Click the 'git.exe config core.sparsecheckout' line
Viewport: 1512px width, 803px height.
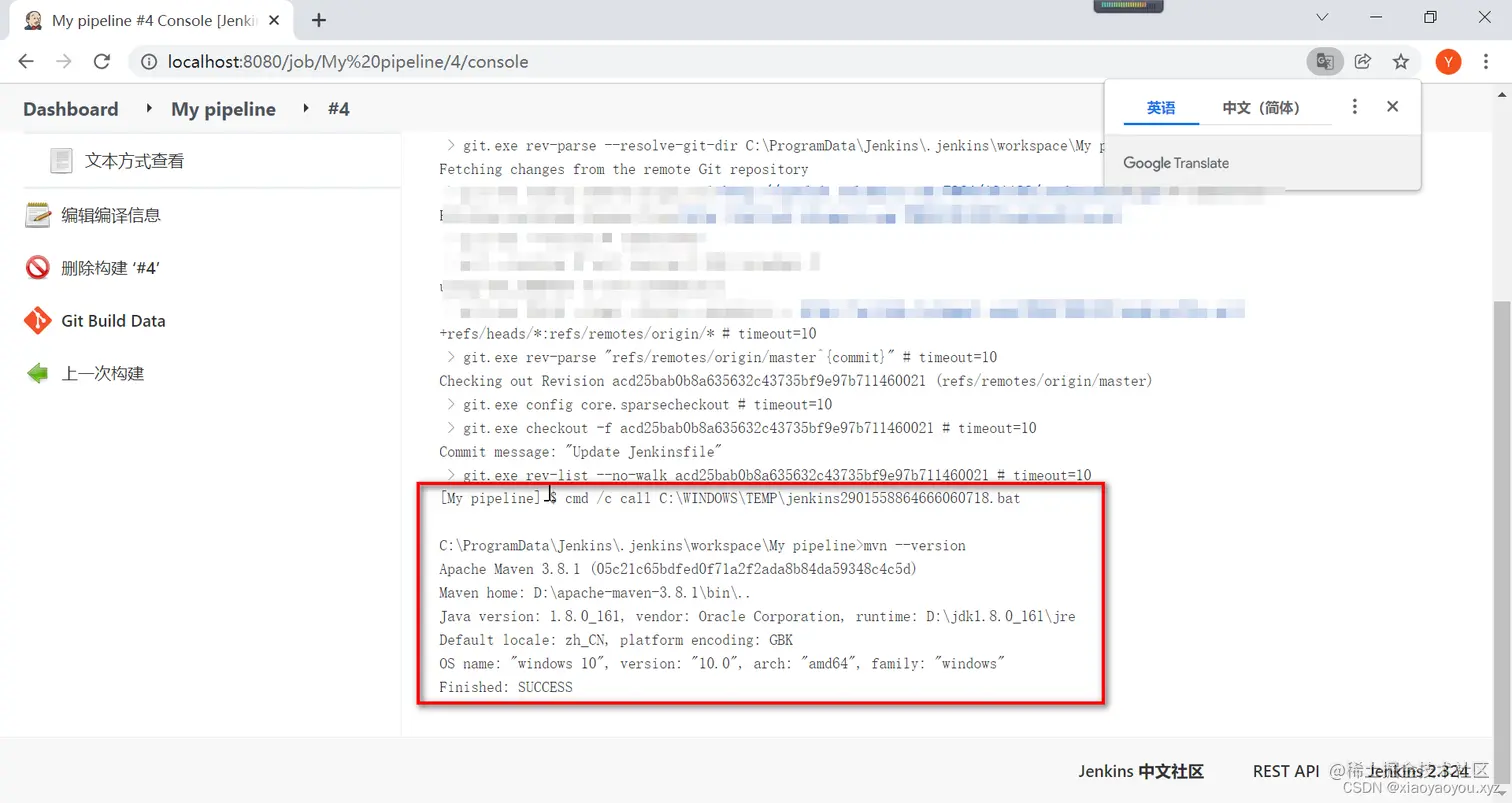click(x=639, y=405)
